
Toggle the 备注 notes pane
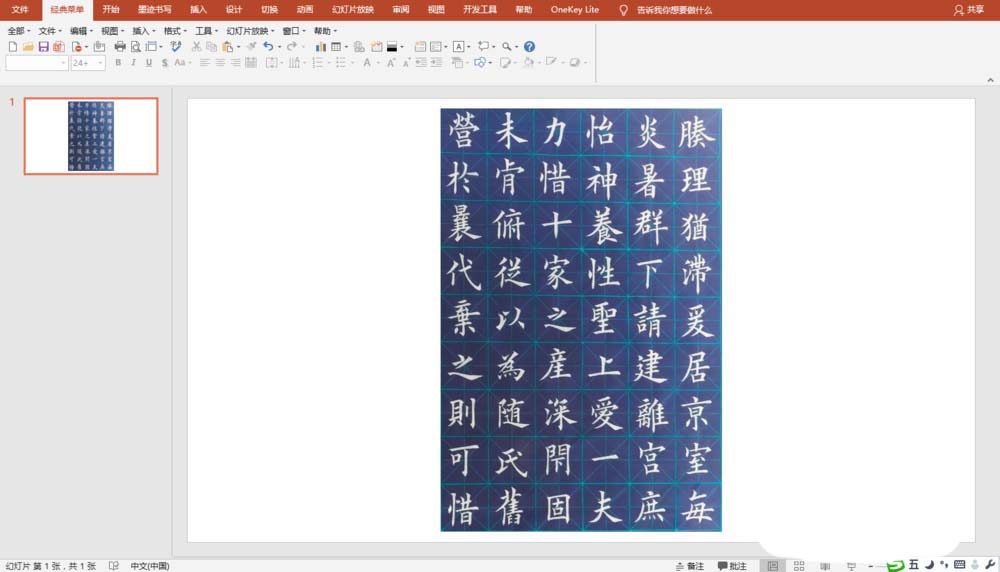(x=689, y=566)
